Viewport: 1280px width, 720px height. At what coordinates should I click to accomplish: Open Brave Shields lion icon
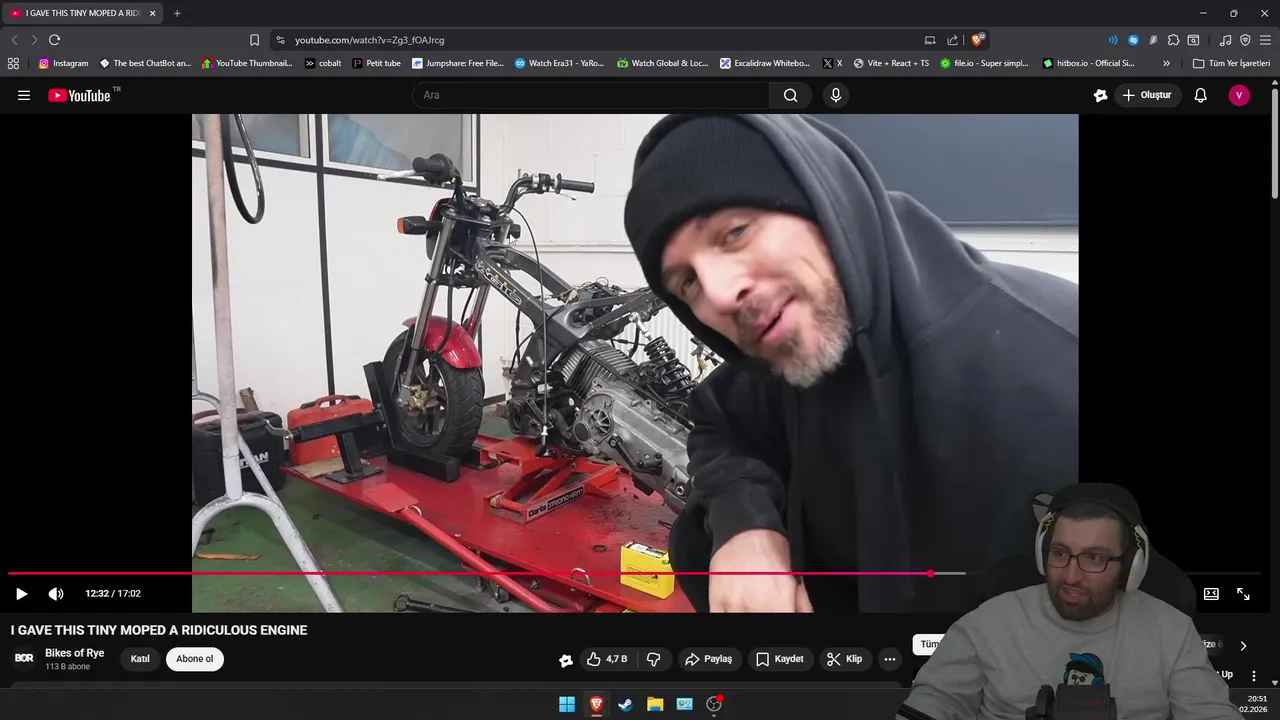coord(978,40)
